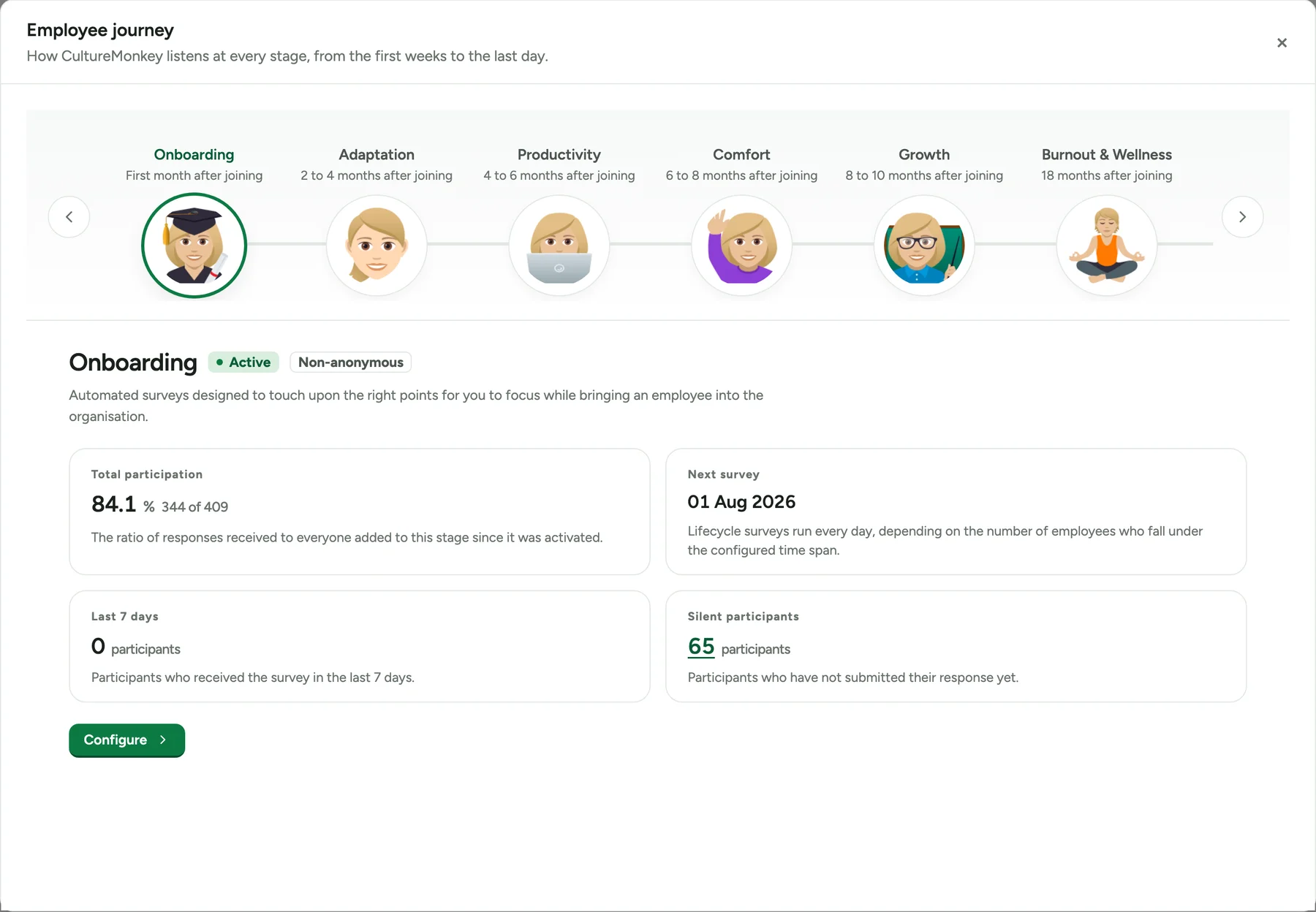Click '6 to 8 months after joining'
This screenshot has height=912, width=1316.
pos(741,175)
